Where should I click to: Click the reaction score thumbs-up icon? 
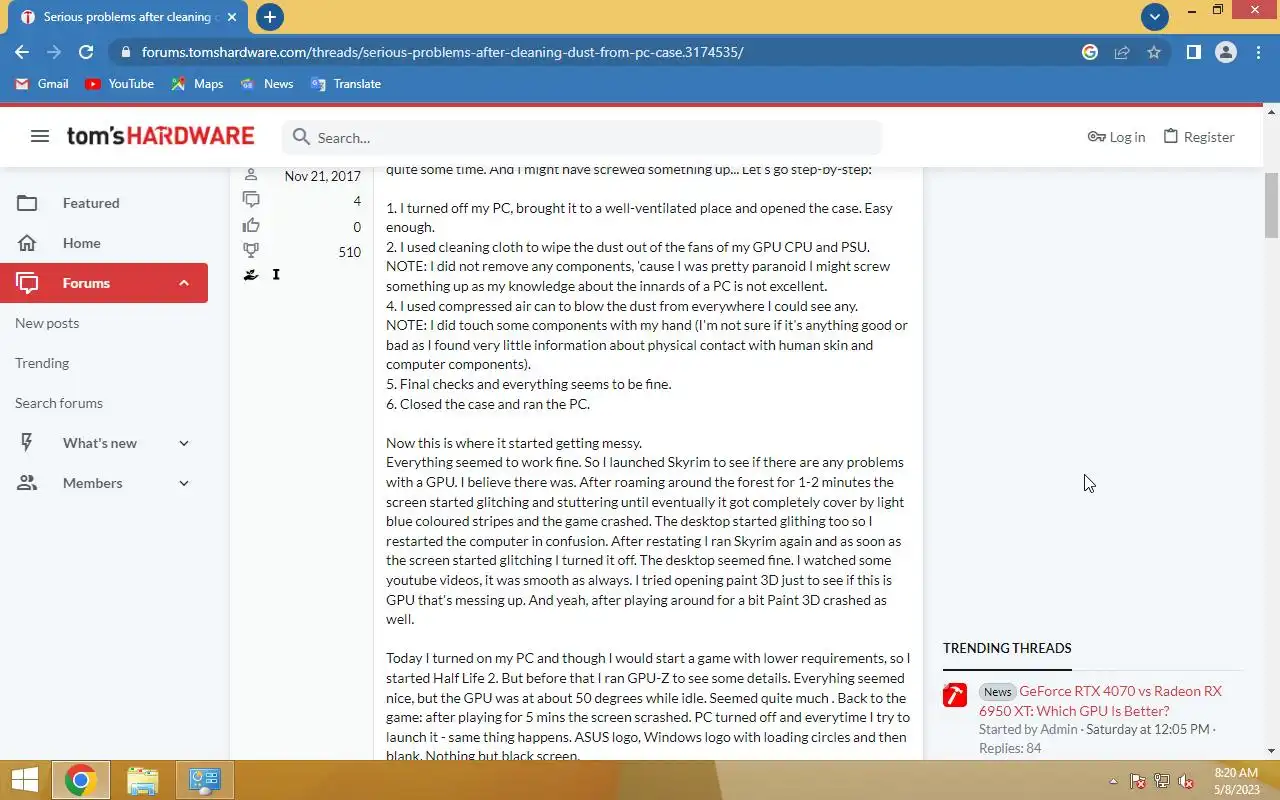[x=251, y=226]
